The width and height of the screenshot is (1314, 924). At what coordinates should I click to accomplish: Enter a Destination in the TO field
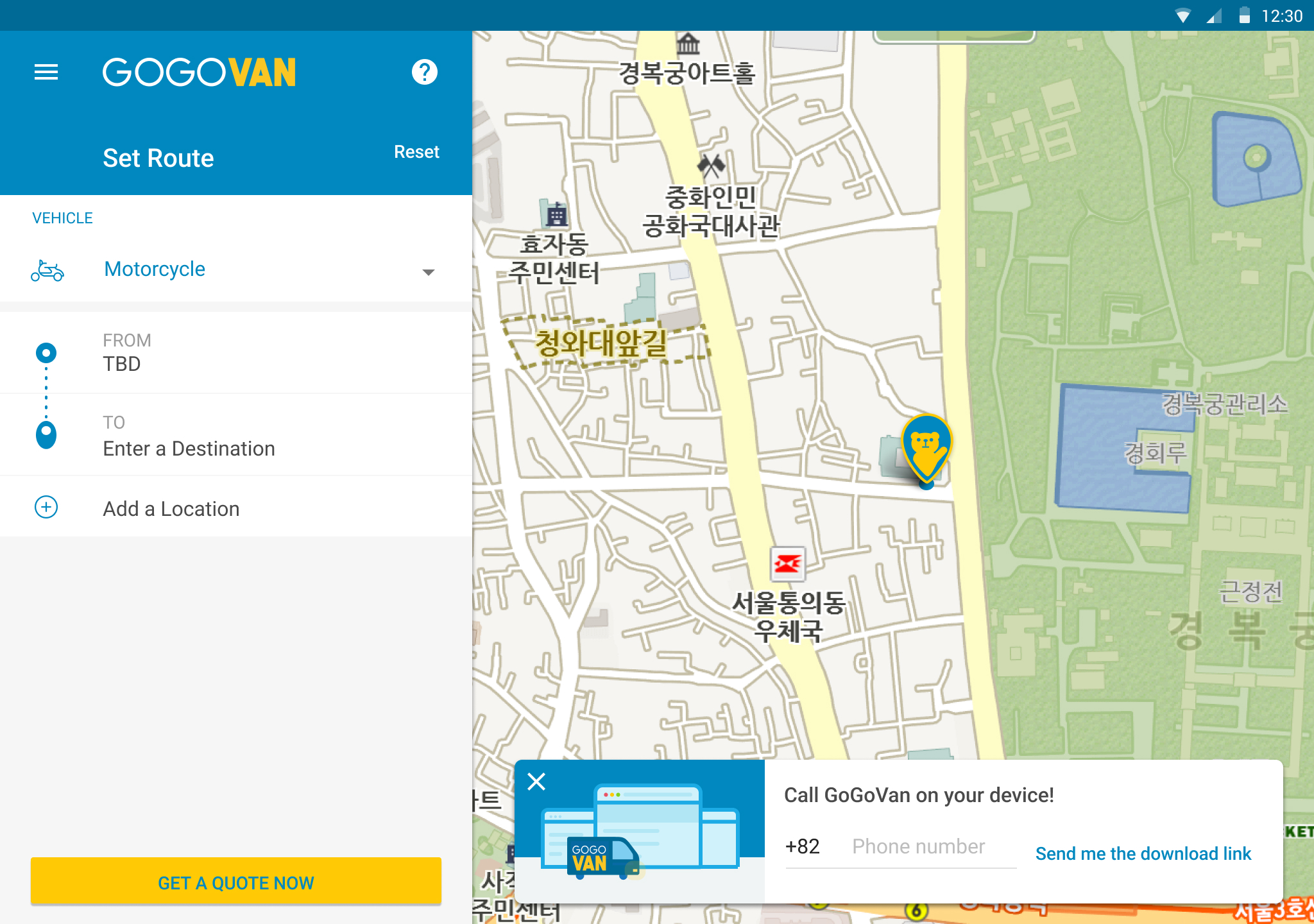[x=236, y=435]
